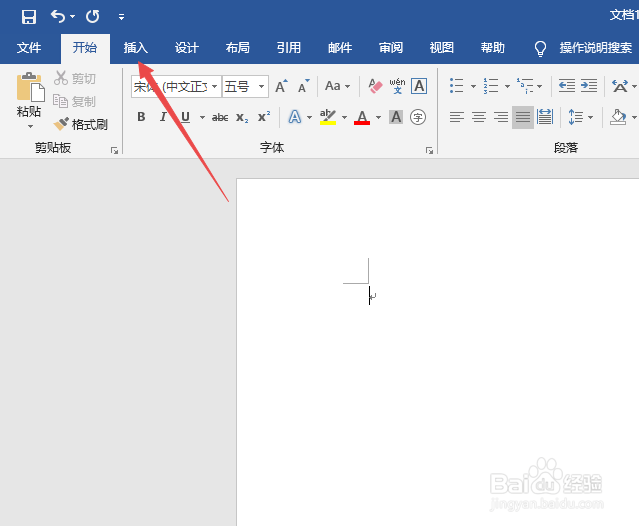Click the 剪切 button
The height and width of the screenshot is (526, 639).
[x=75, y=78]
